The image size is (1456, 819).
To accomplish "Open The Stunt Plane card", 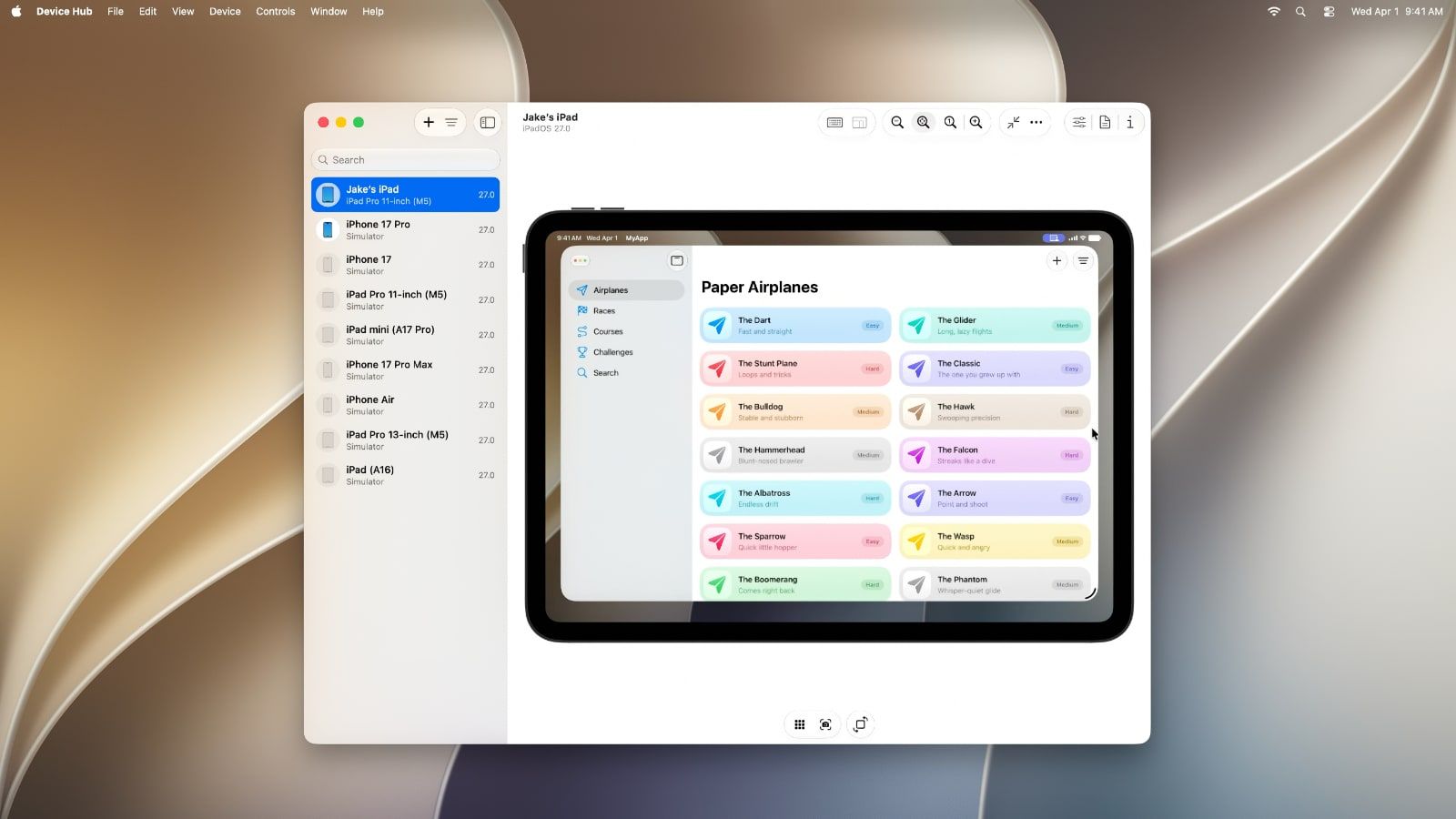I will tap(795, 369).
